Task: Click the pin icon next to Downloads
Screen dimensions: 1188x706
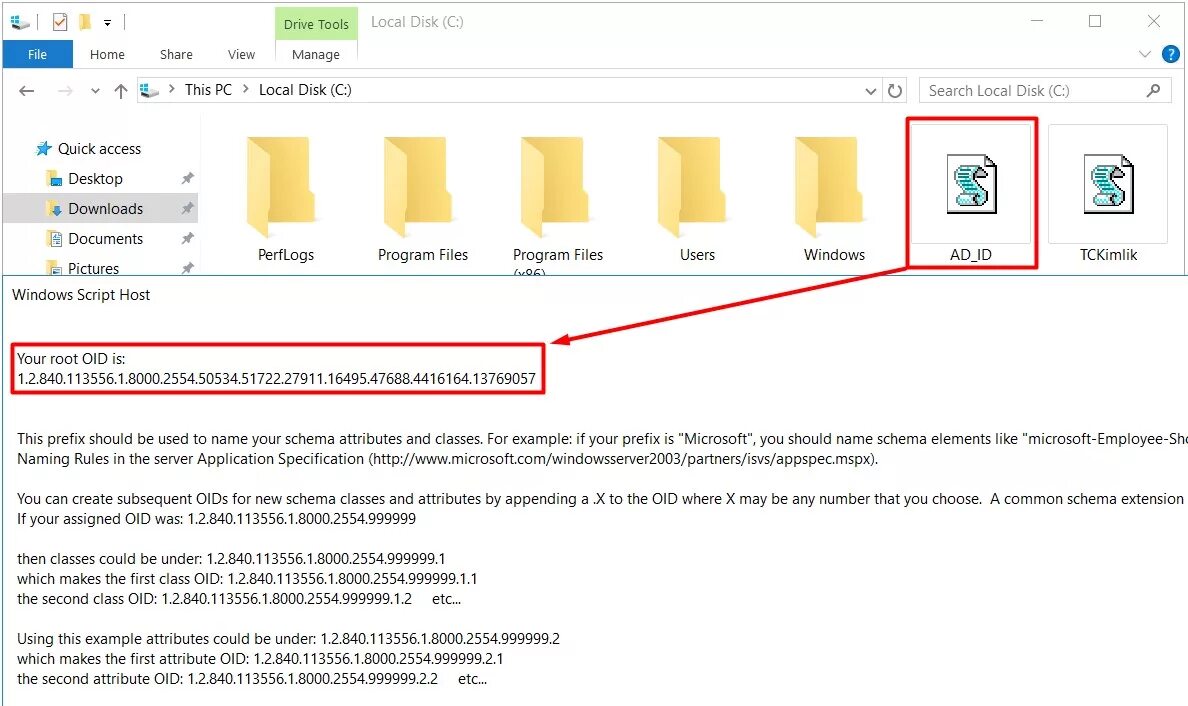Action: 187,208
